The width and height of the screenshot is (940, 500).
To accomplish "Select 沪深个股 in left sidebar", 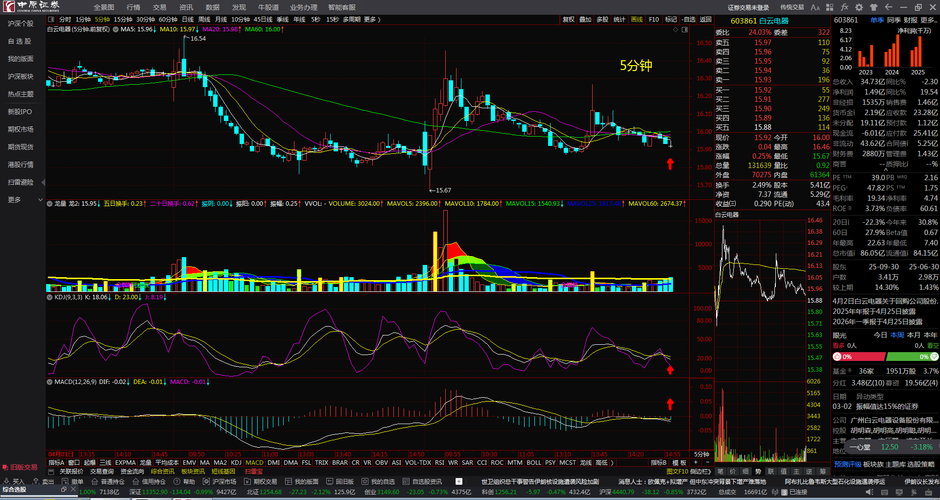I will pos(20,23).
